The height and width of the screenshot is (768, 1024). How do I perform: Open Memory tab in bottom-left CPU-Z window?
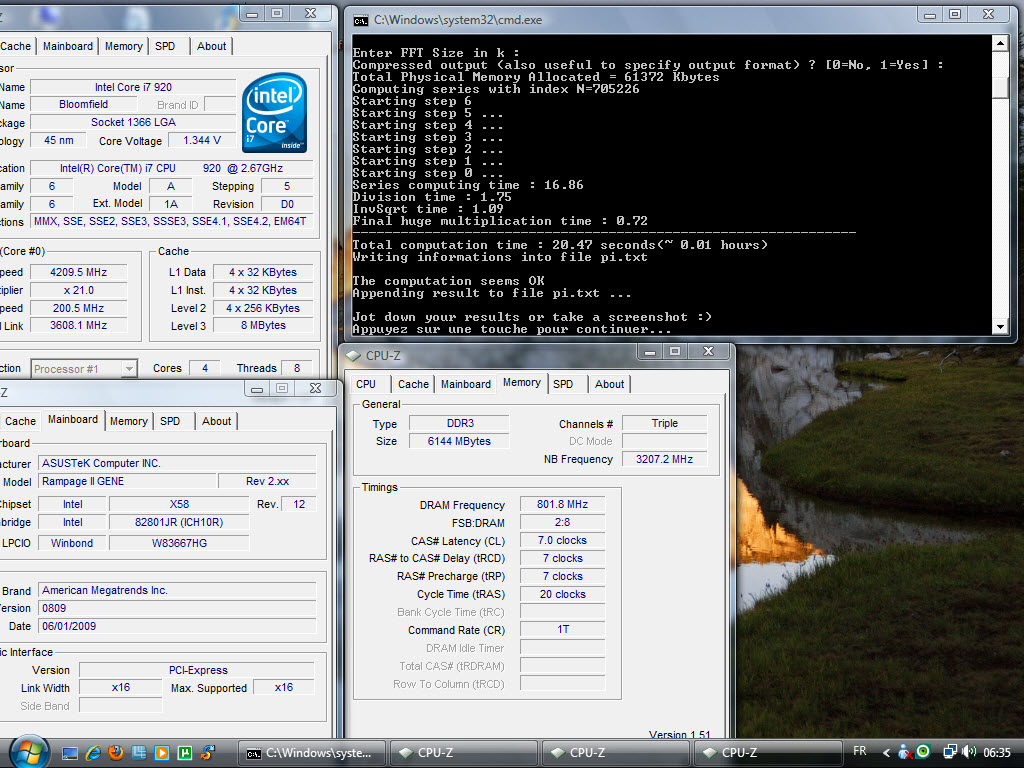coord(129,421)
